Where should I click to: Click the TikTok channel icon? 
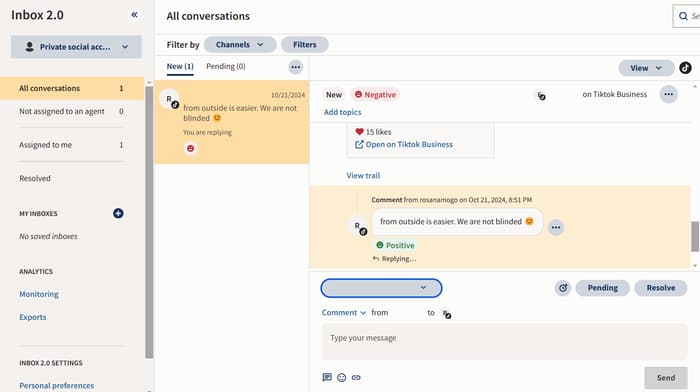click(685, 68)
